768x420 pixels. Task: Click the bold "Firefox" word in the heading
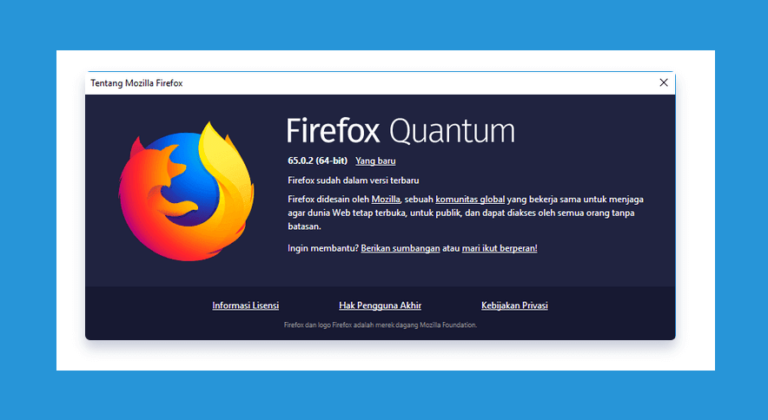(333, 131)
